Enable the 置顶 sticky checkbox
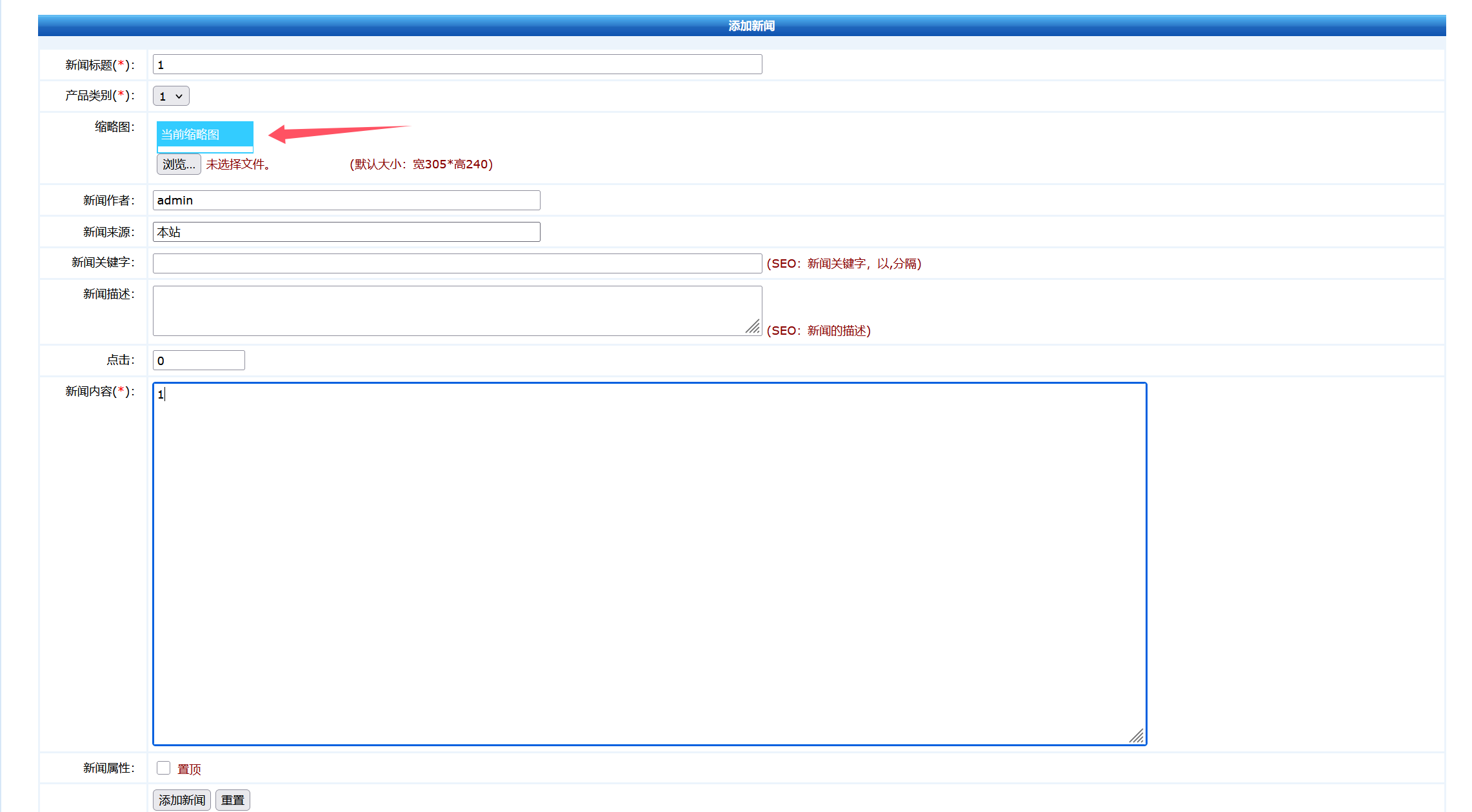Viewport: 1472px width, 812px height. pyautogui.click(x=163, y=767)
